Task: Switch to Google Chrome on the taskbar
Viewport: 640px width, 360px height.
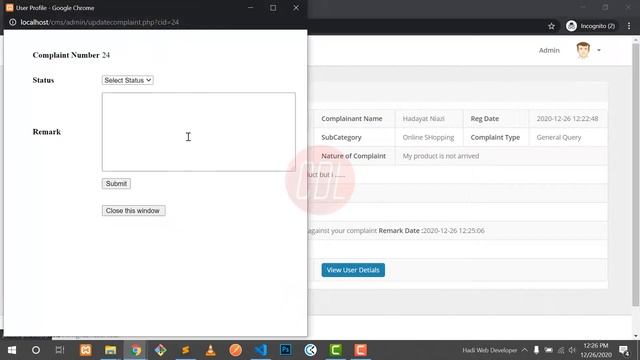Action: coord(136,350)
